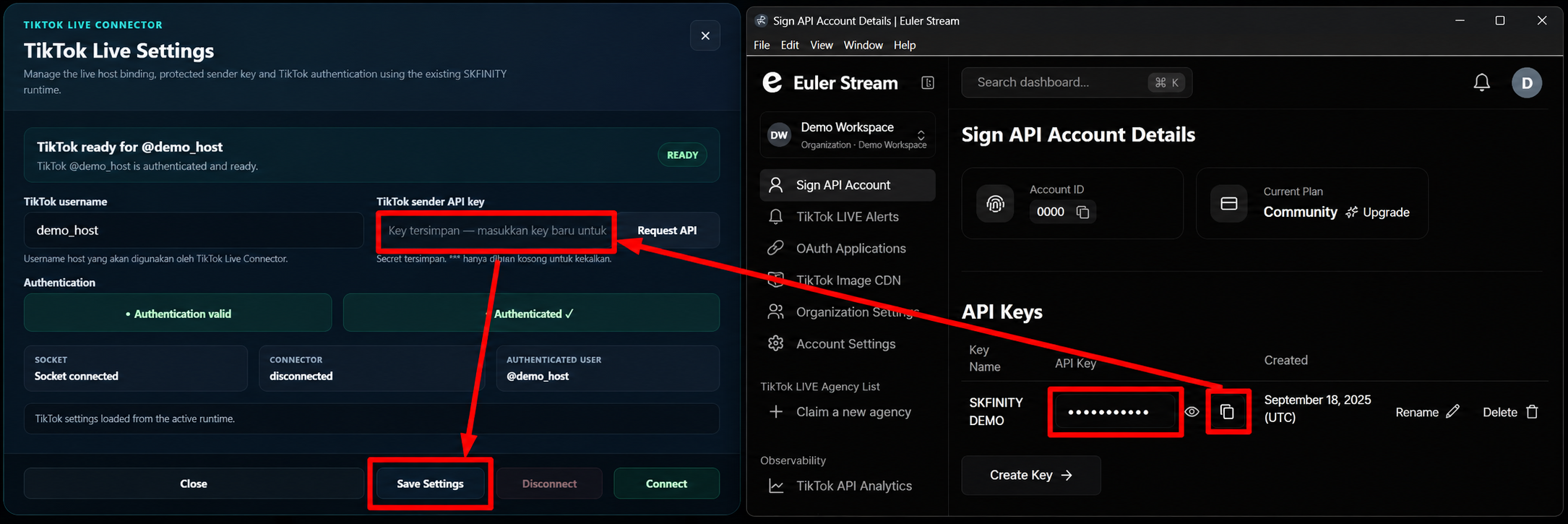Click the pencil icon beside Rename

tap(1452, 411)
